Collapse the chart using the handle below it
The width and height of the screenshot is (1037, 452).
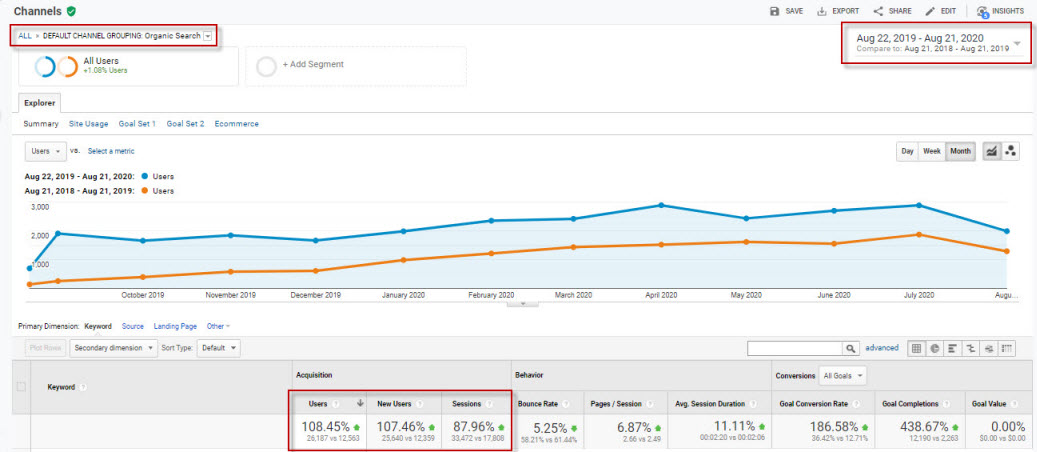coord(522,303)
